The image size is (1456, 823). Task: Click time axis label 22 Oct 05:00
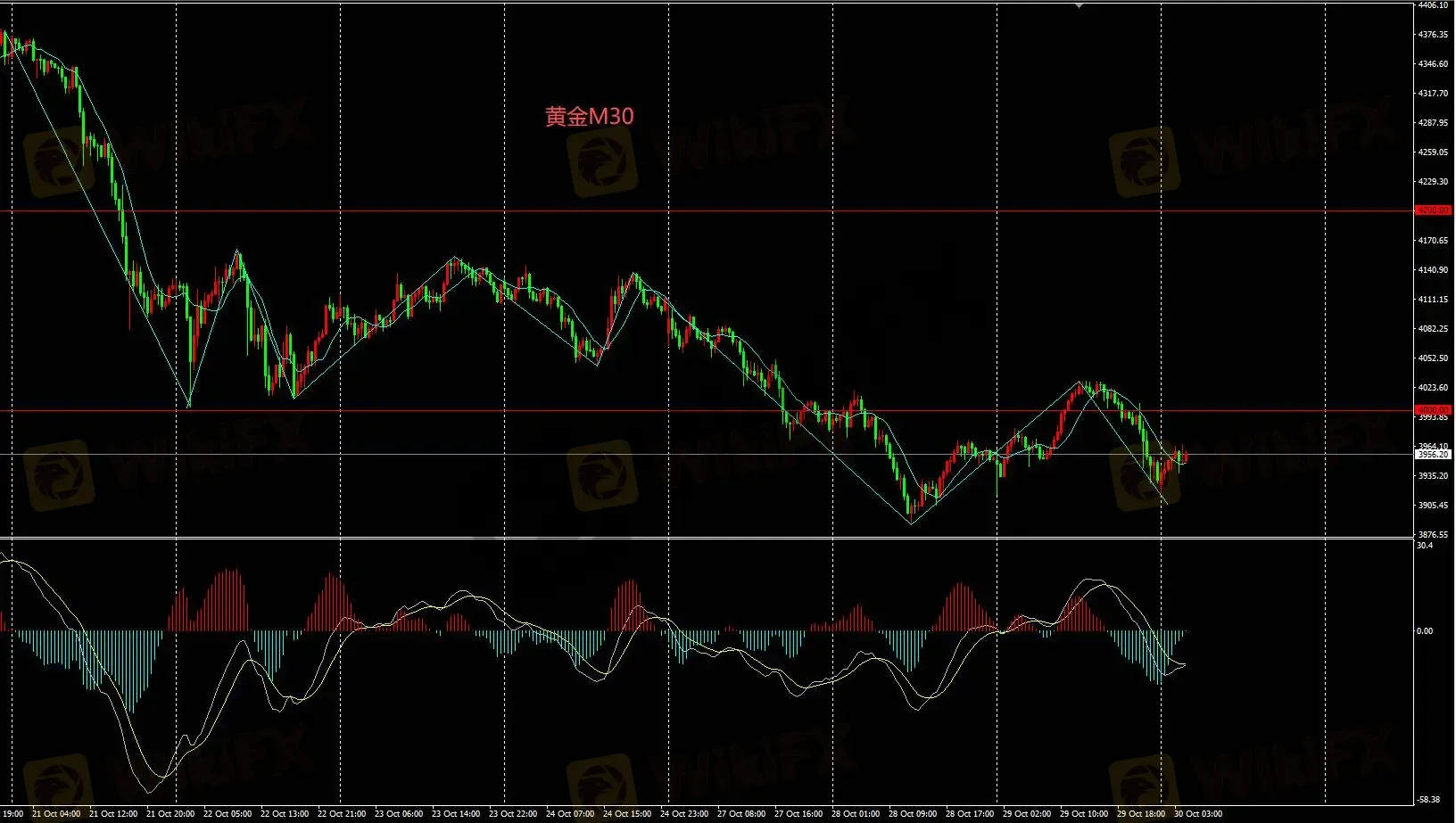tap(227, 814)
